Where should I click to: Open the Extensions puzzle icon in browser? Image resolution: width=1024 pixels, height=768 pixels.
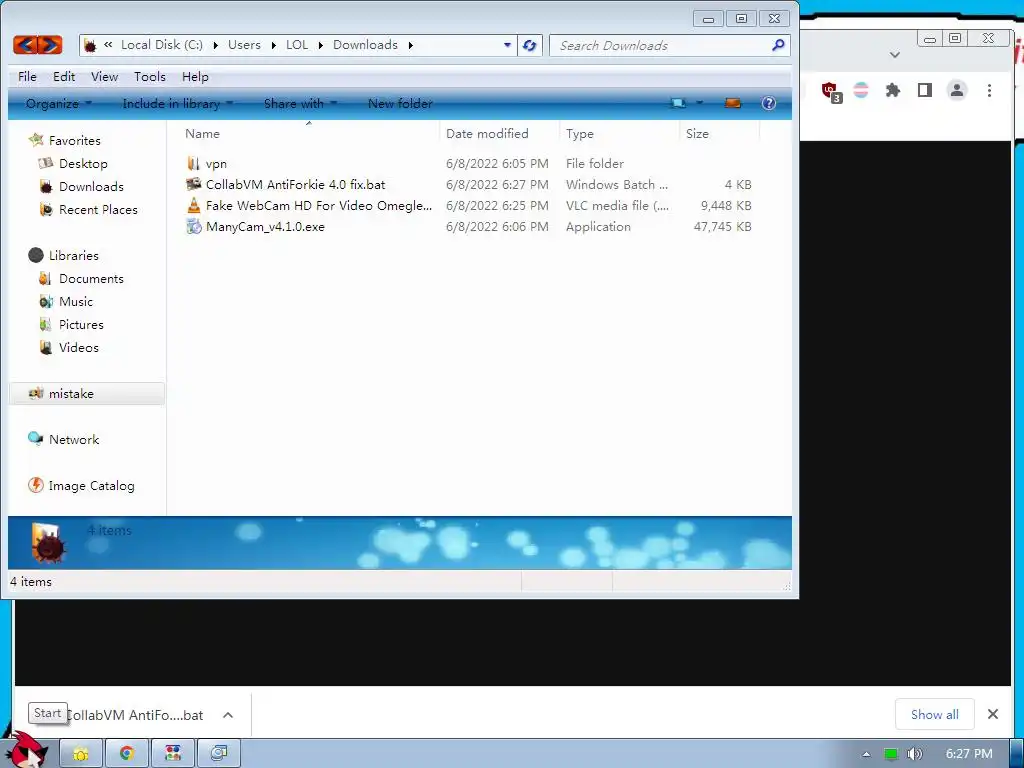coord(893,90)
